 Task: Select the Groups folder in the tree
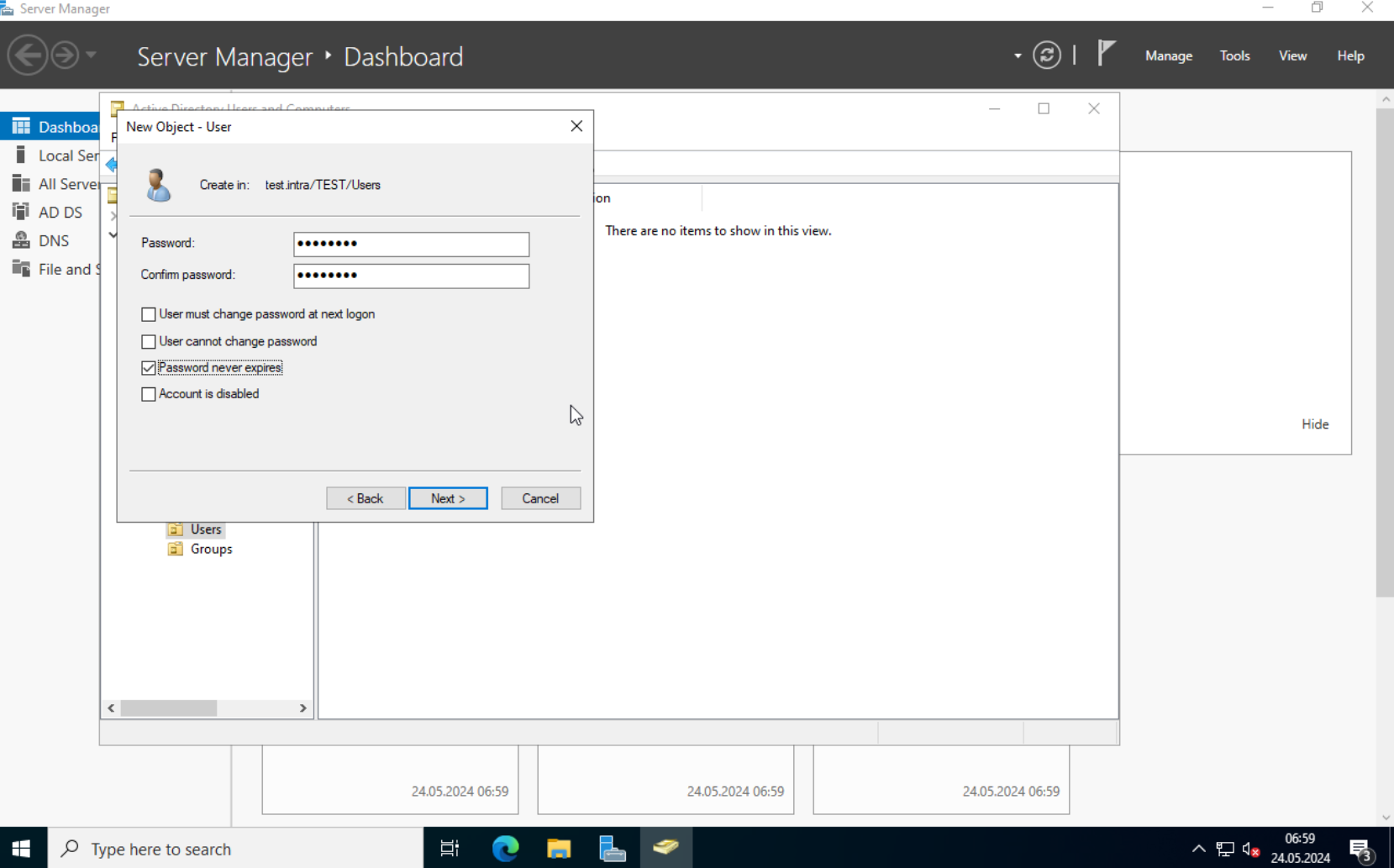pos(211,549)
